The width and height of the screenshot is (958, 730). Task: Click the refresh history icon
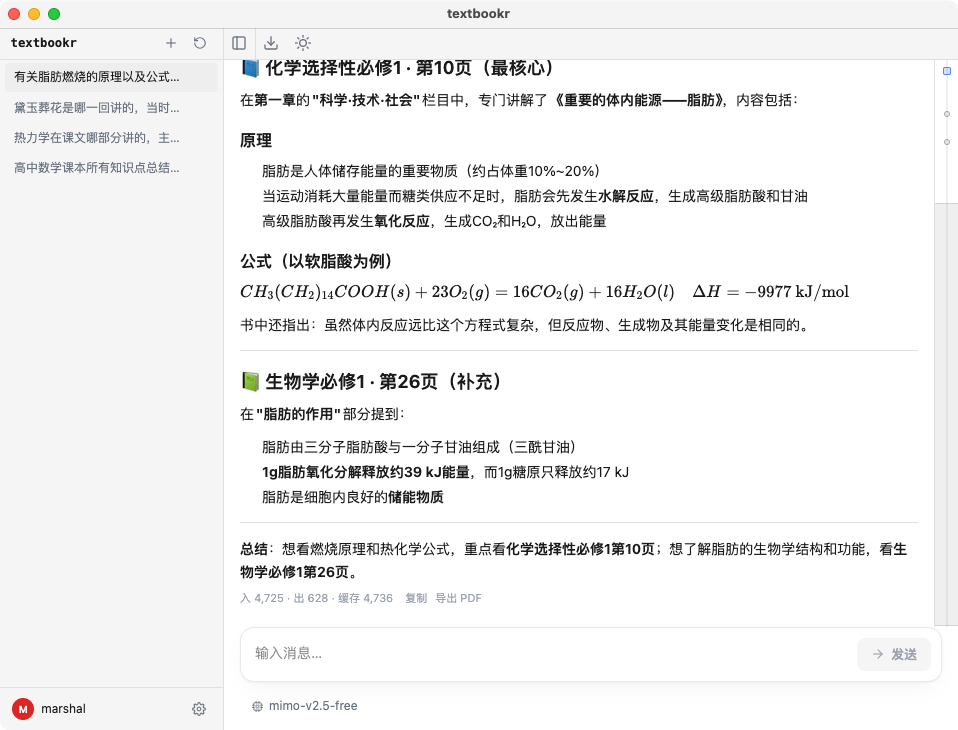200,43
